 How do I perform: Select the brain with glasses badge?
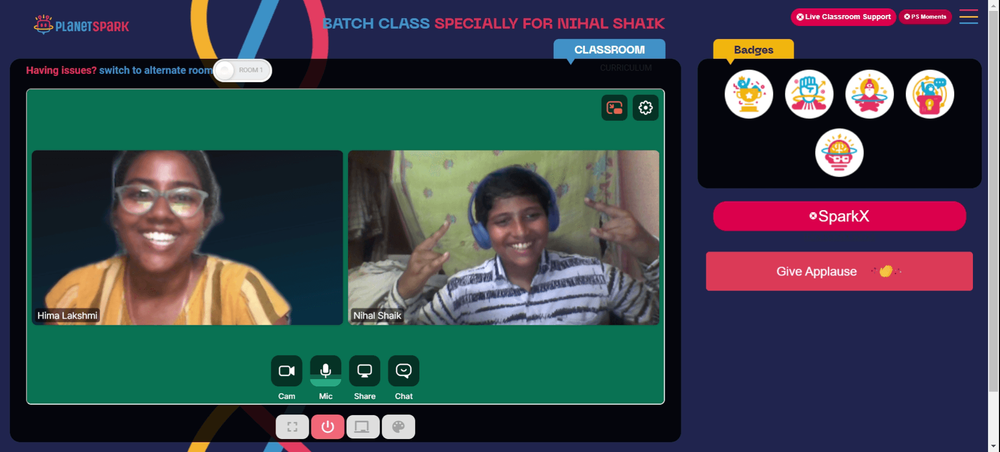pyautogui.click(x=839, y=153)
